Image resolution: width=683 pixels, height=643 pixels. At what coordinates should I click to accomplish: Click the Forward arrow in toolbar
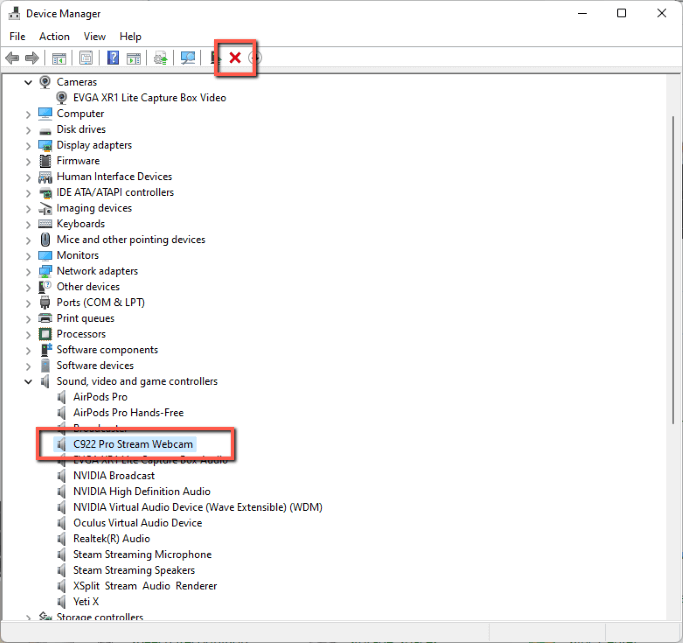pos(32,58)
